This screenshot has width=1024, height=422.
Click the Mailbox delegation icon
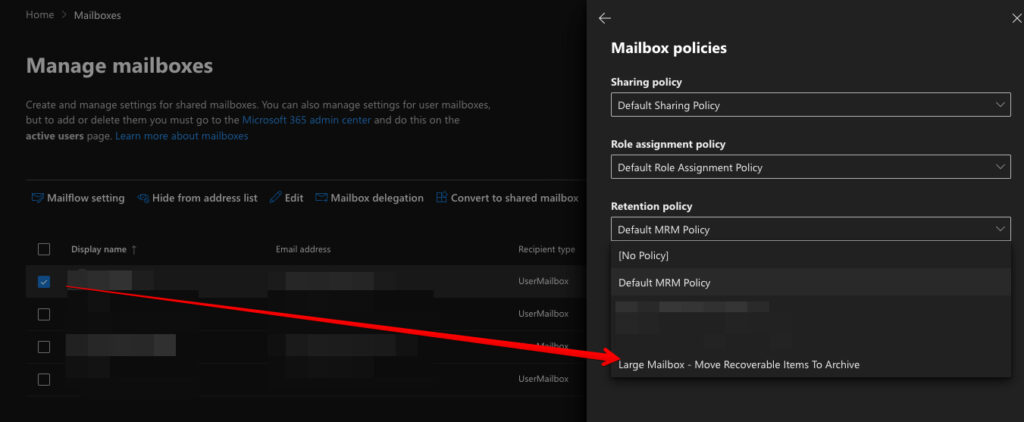point(321,198)
